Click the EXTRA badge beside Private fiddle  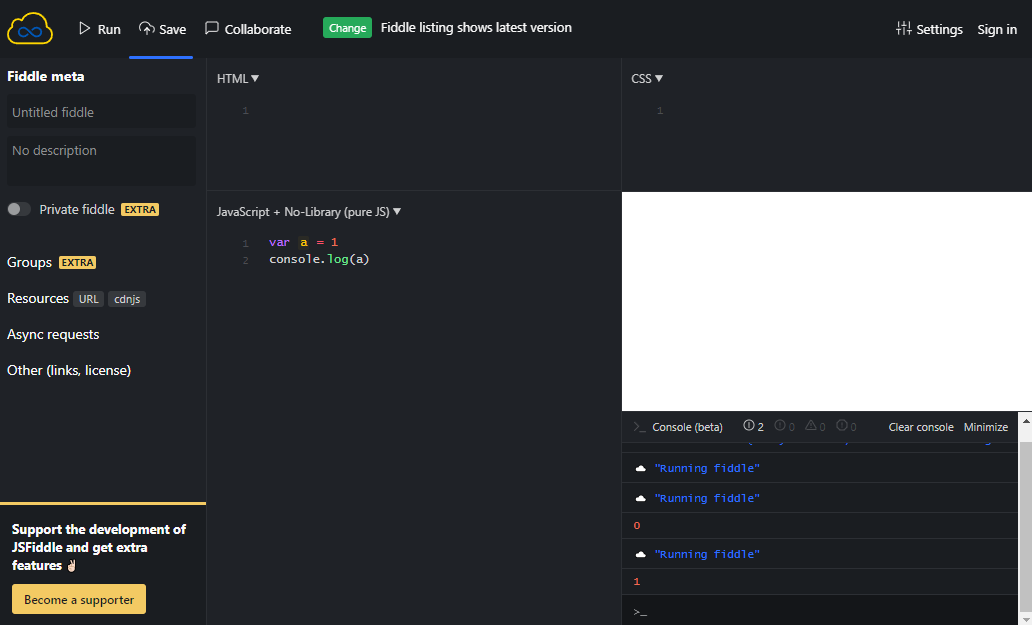pos(140,209)
